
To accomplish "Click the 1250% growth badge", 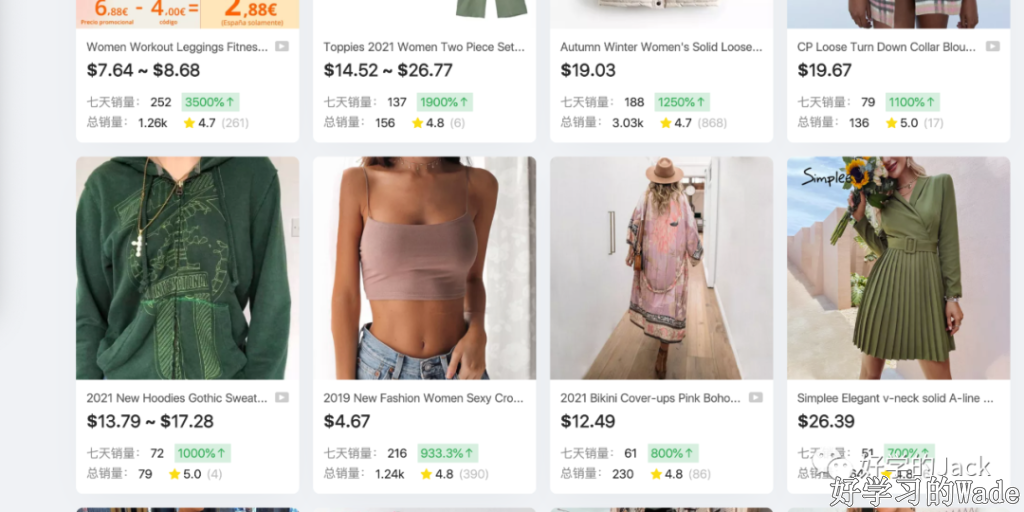I will 682,102.
